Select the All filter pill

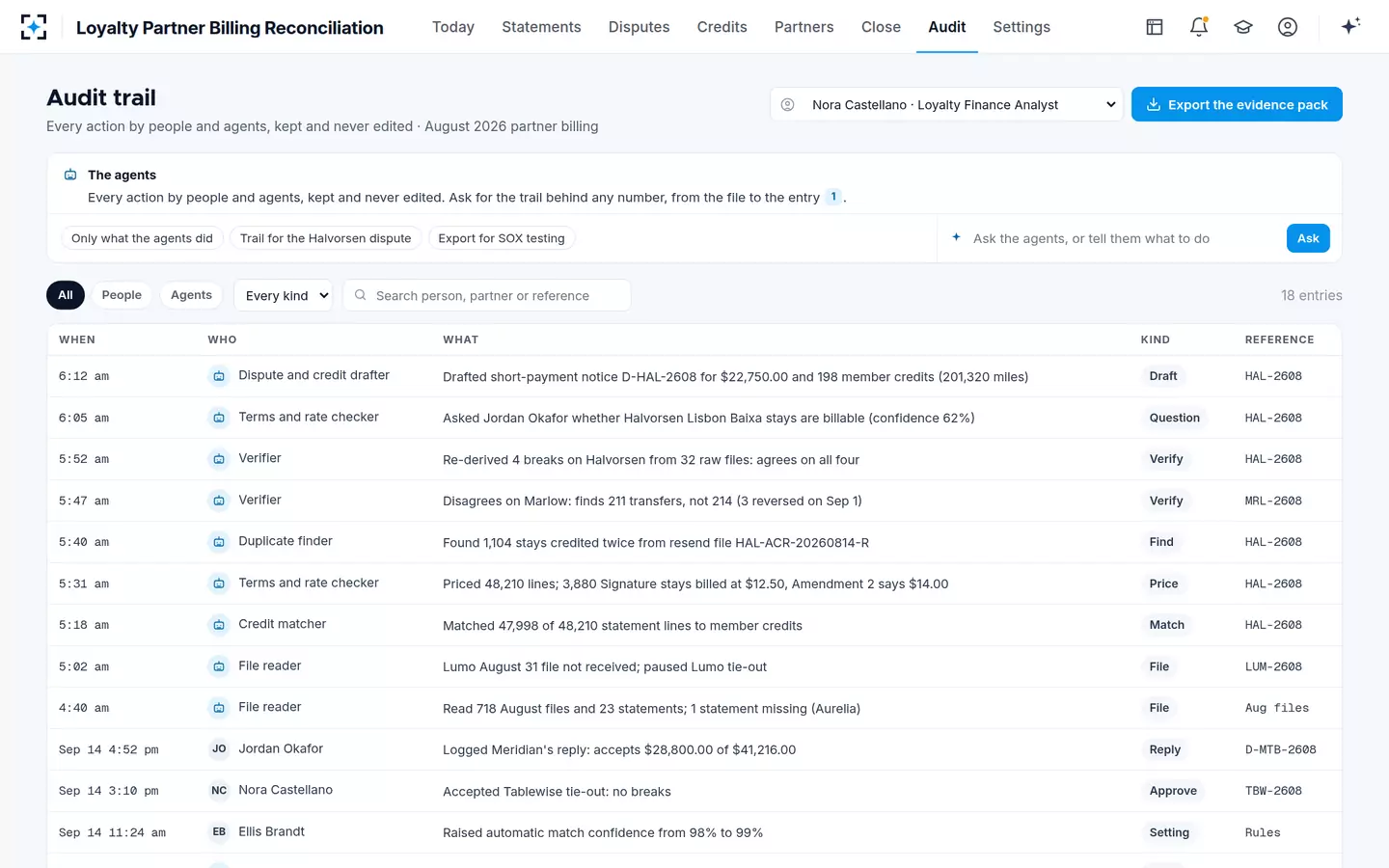[x=66, y=295]
